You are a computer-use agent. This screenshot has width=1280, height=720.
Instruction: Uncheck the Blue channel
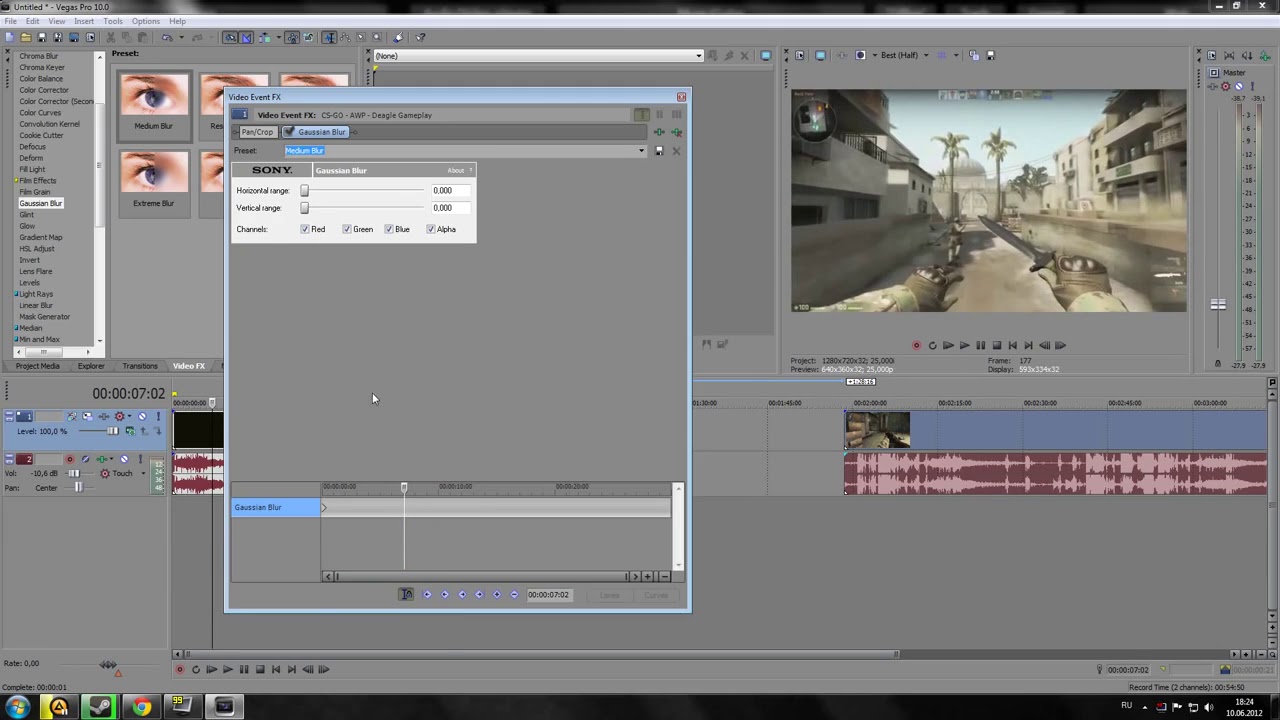pos(389,230)
